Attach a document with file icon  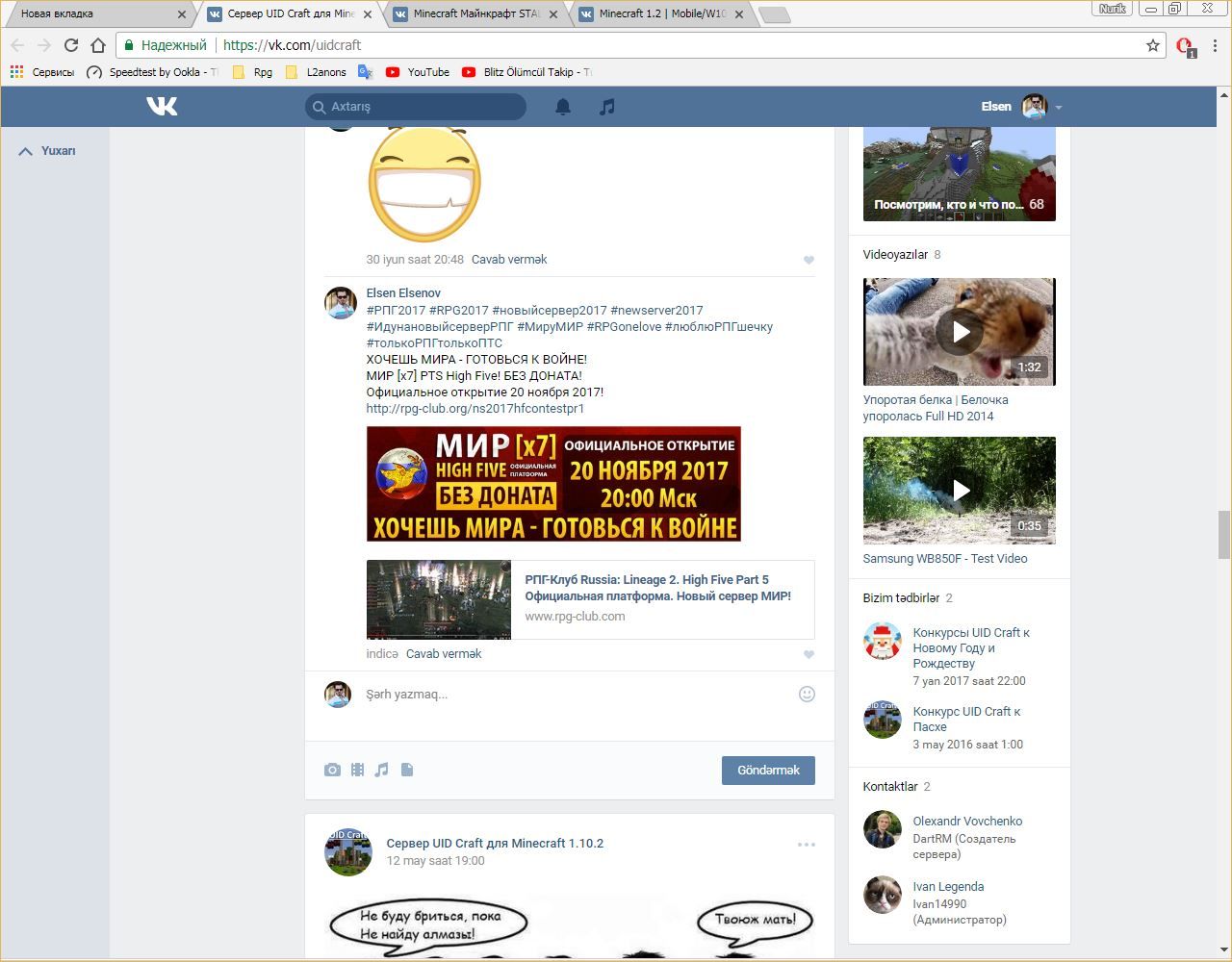pyautogui.click(x=407, y=770)
